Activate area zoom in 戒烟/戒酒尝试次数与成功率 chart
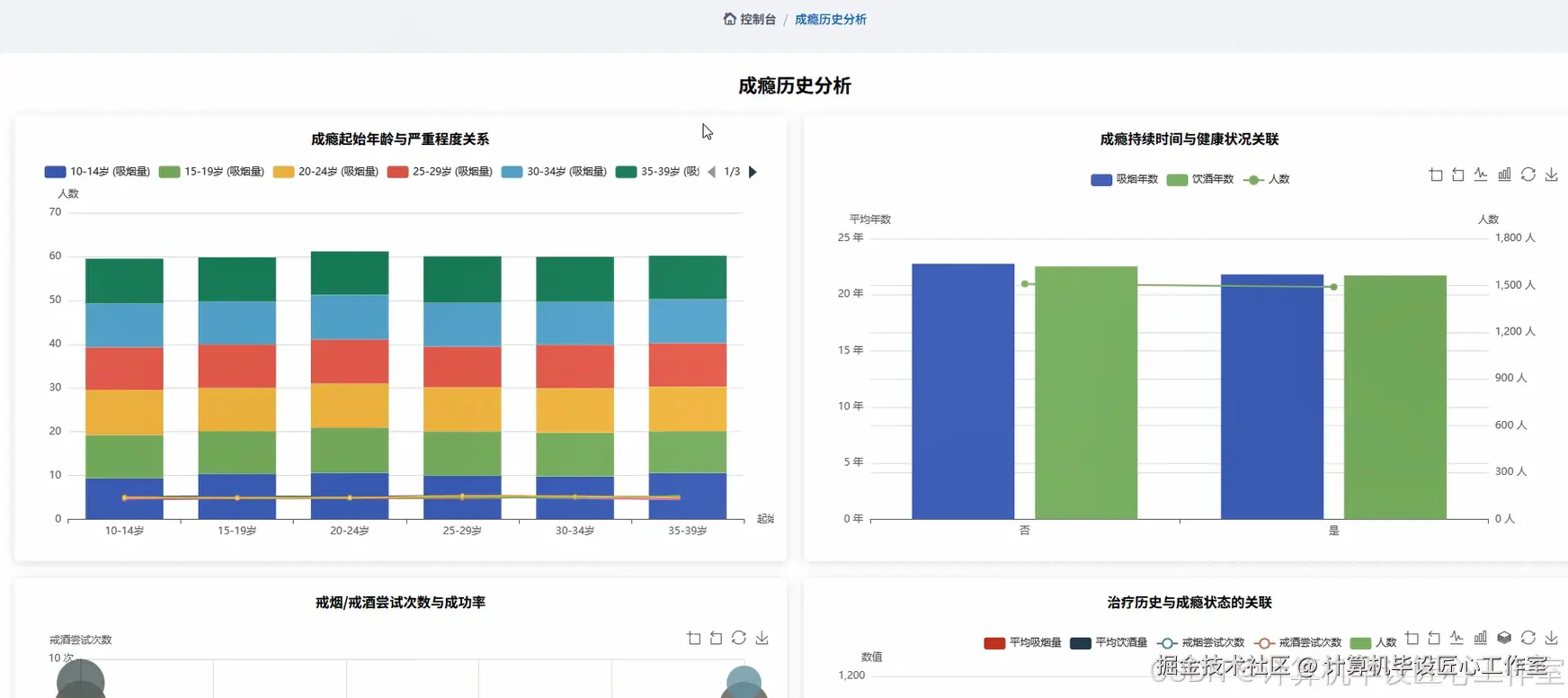Viewport: 1568px width, 698px height. click(694, 638)
